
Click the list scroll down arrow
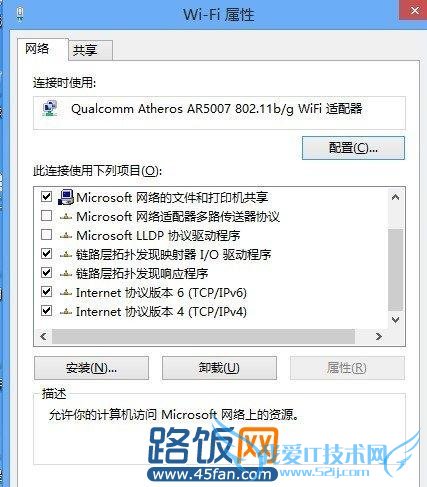[396, 320]
